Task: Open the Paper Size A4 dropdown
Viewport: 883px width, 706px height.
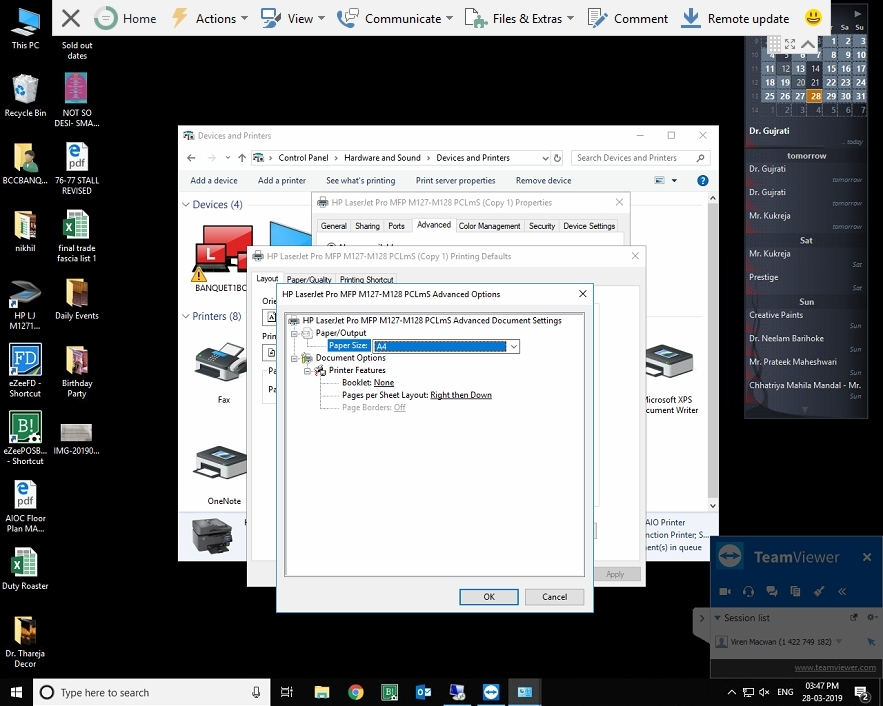Action: [x=514, y=346]
